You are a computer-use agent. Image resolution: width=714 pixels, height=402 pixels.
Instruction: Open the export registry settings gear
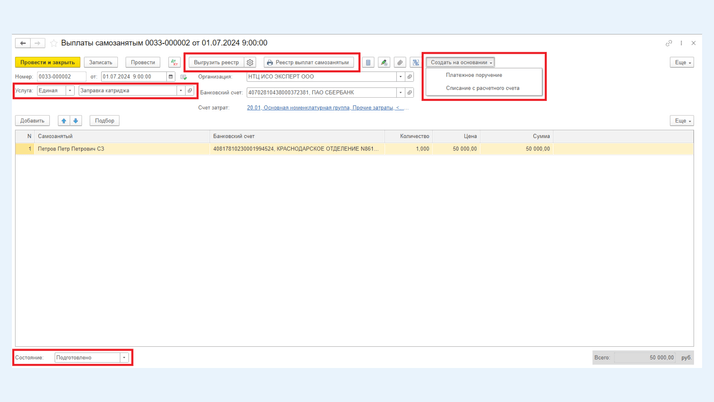[250, 62]
